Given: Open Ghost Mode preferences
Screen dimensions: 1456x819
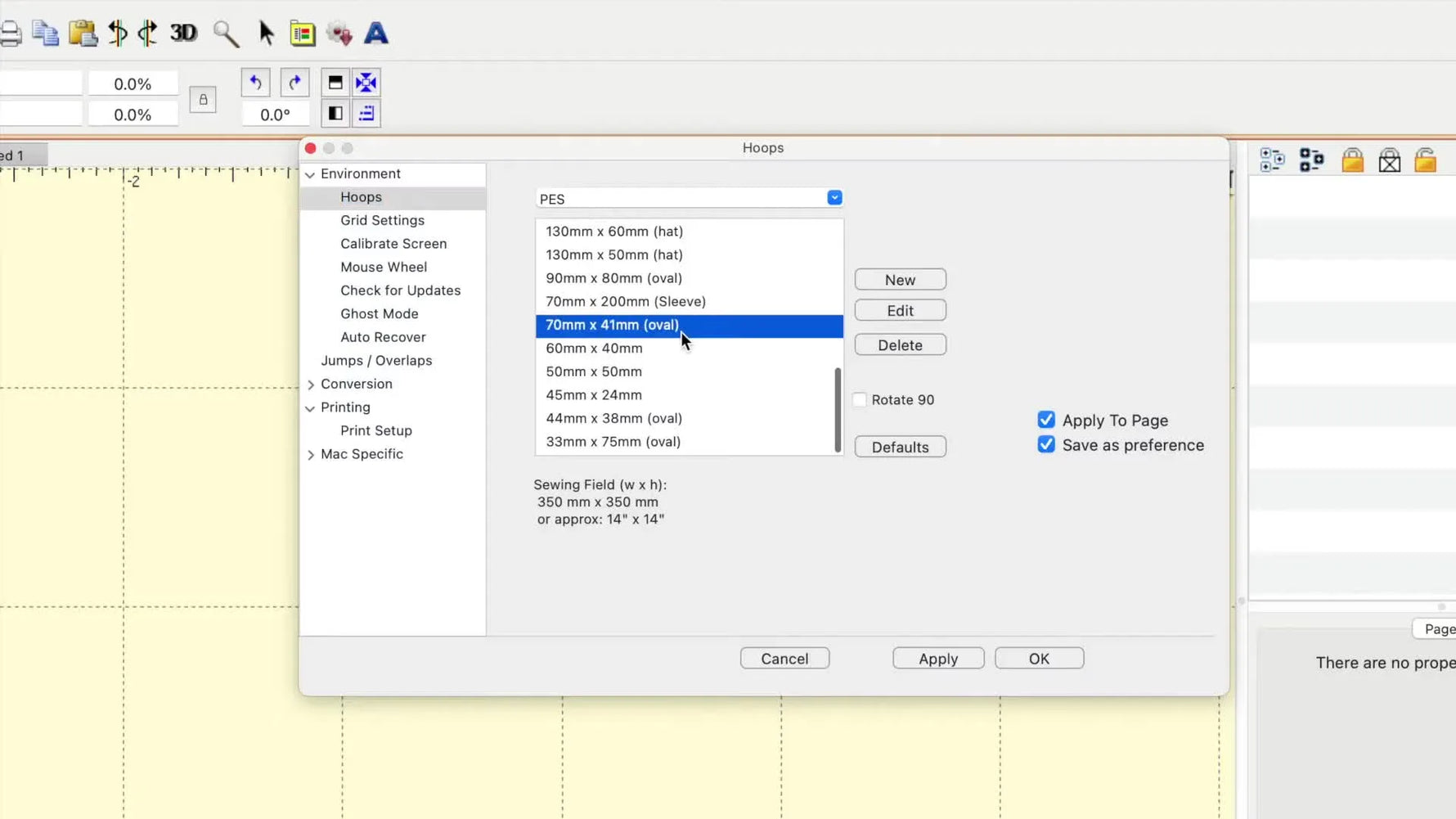Looking at the screenshot, I should coord(379,314).
